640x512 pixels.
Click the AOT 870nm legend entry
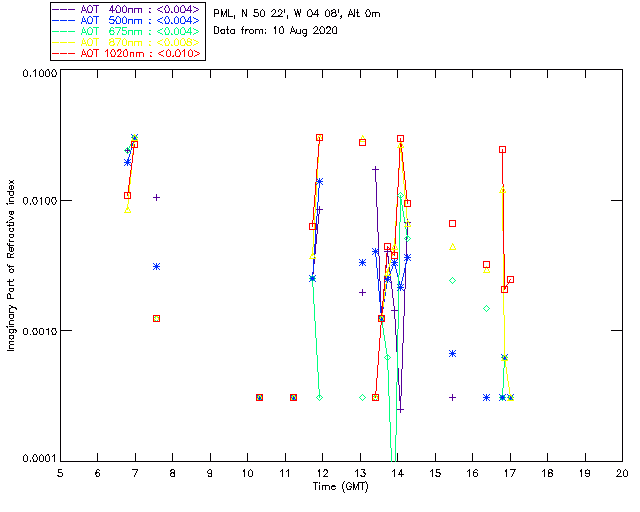[127, 42]
